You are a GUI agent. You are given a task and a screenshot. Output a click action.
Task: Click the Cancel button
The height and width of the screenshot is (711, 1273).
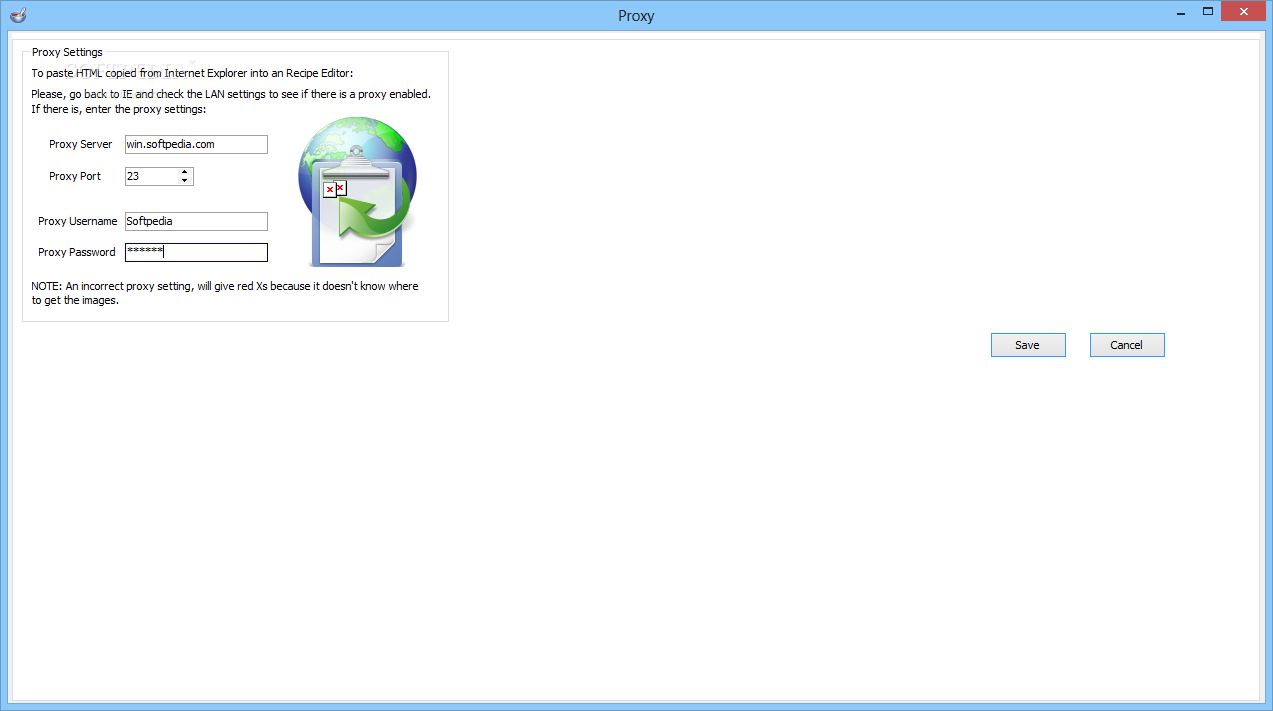coord(1127,345)
